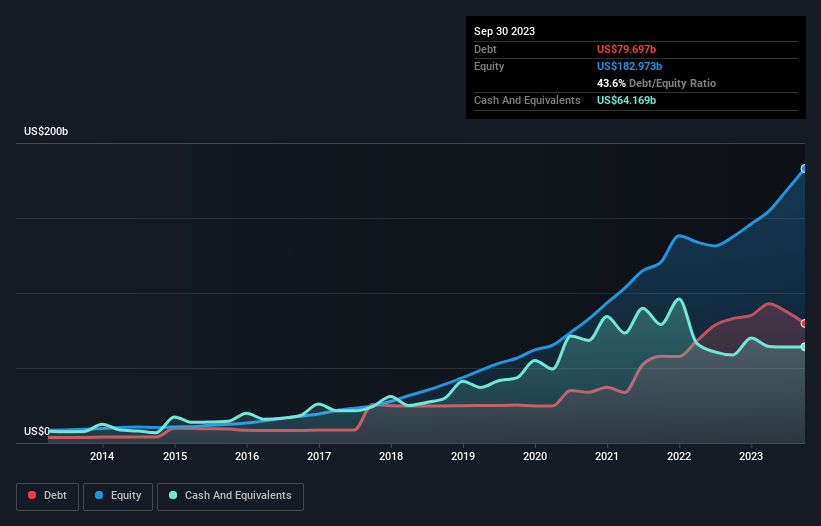Click the 2023 x-axis label
The image size is (821, 526).
click(x=751, y=456)
